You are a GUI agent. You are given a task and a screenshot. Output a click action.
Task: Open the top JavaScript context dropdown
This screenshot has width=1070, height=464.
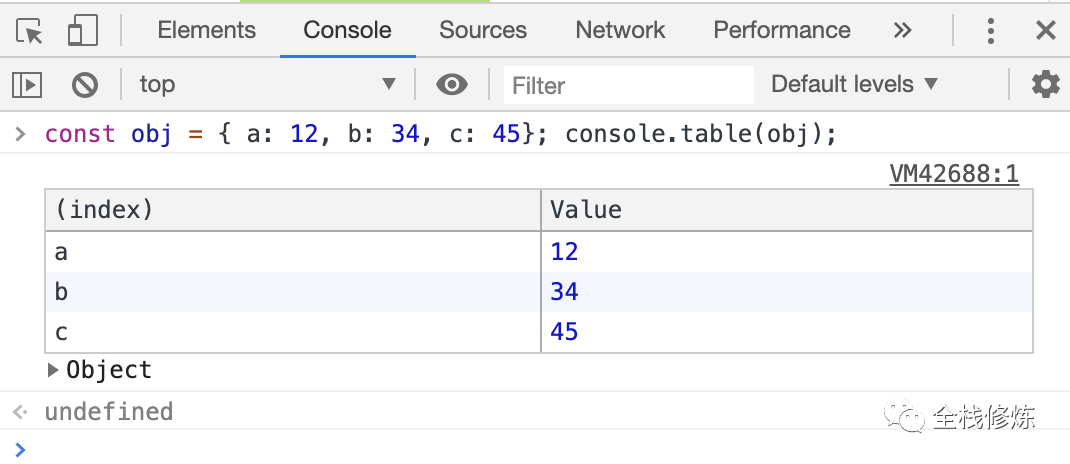coord(267,85)
